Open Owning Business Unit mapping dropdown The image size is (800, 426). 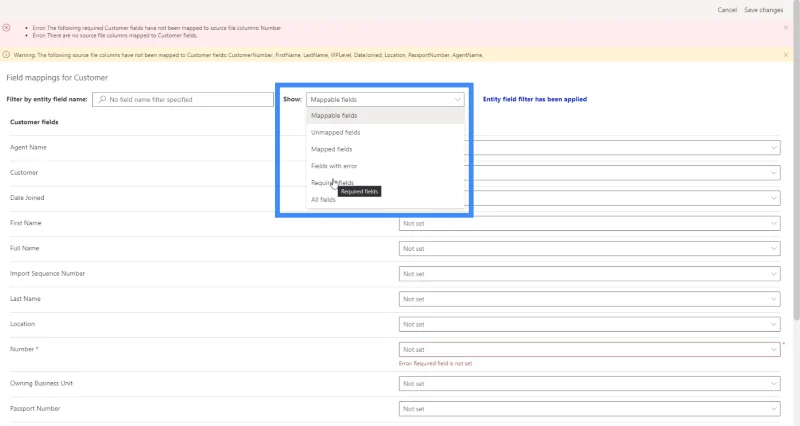(x=589, y=384)
